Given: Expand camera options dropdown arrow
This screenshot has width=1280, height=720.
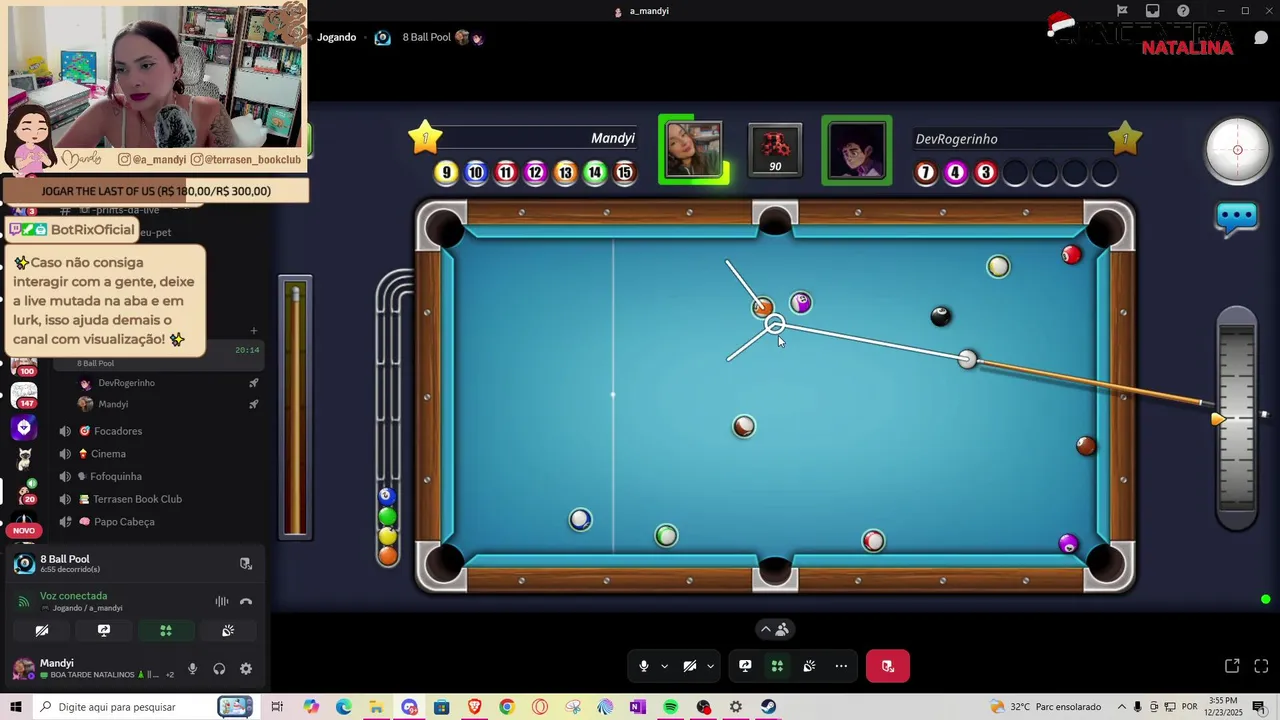Looking at the screenshot, I should click(x=710, y=666).
